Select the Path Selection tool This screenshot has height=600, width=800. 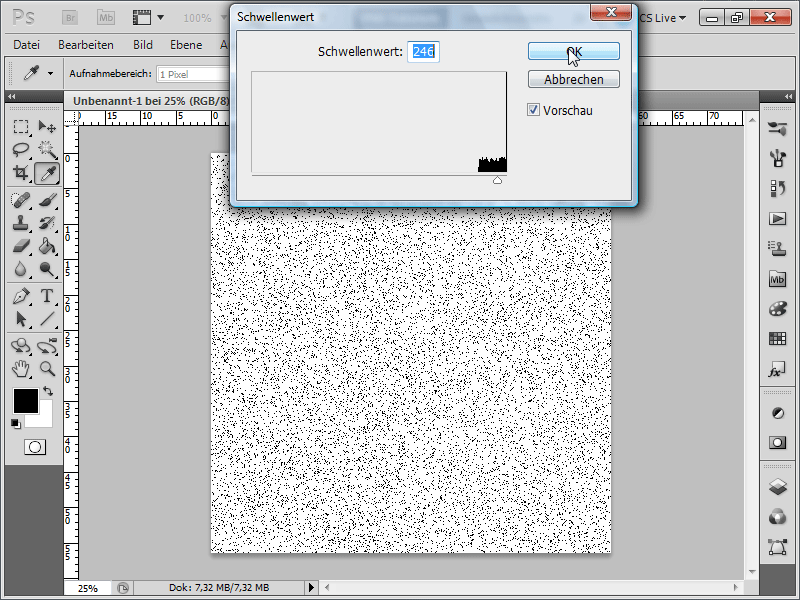20,319
